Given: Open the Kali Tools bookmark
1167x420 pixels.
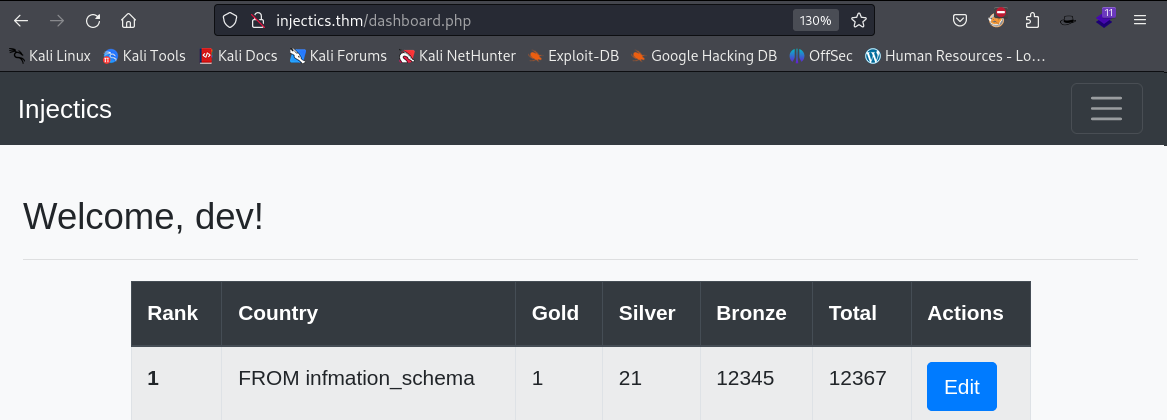Looking at the screenshot, I should pyautogui.click(x=144, y=56).
